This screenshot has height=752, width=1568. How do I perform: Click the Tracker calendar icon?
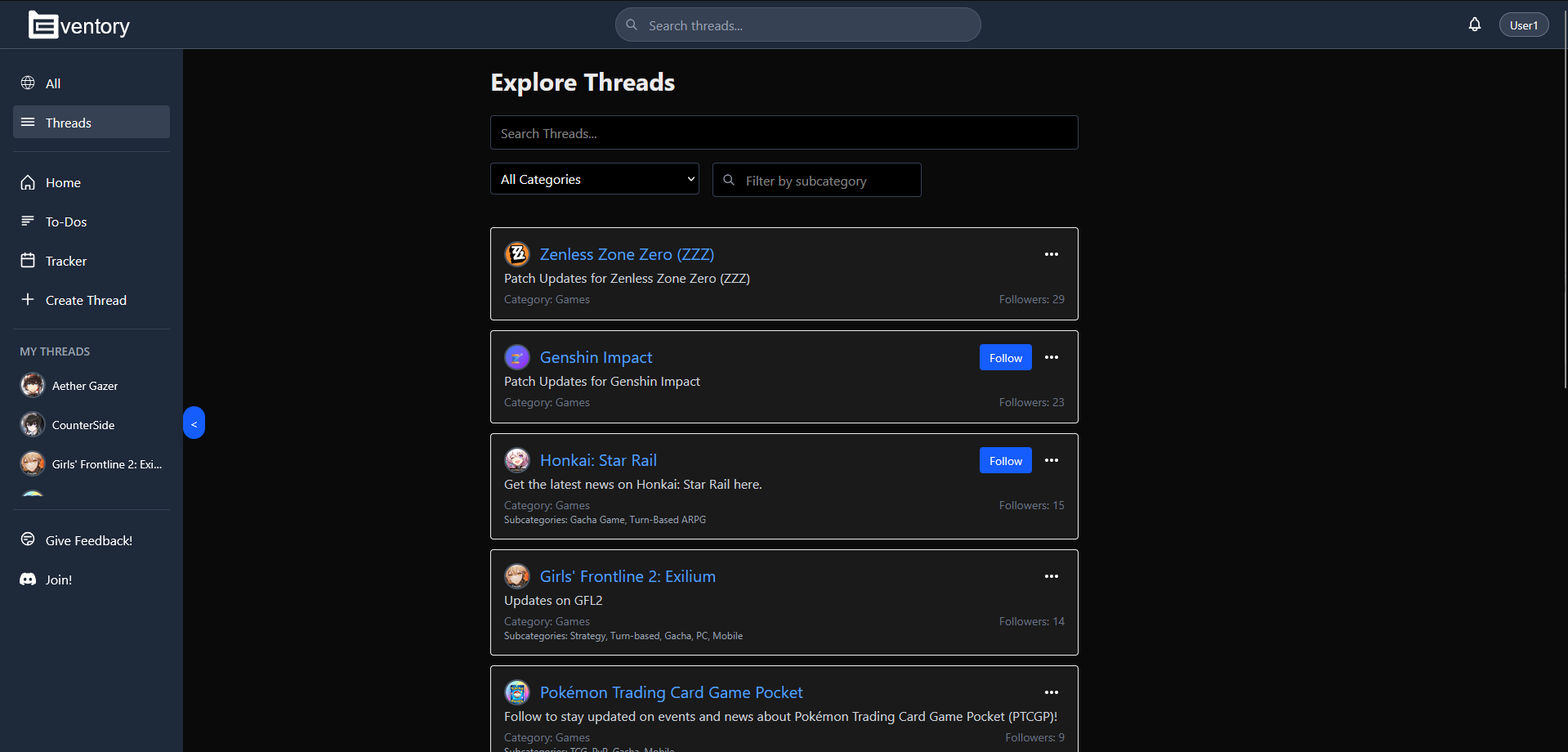[x=28, y=260]
